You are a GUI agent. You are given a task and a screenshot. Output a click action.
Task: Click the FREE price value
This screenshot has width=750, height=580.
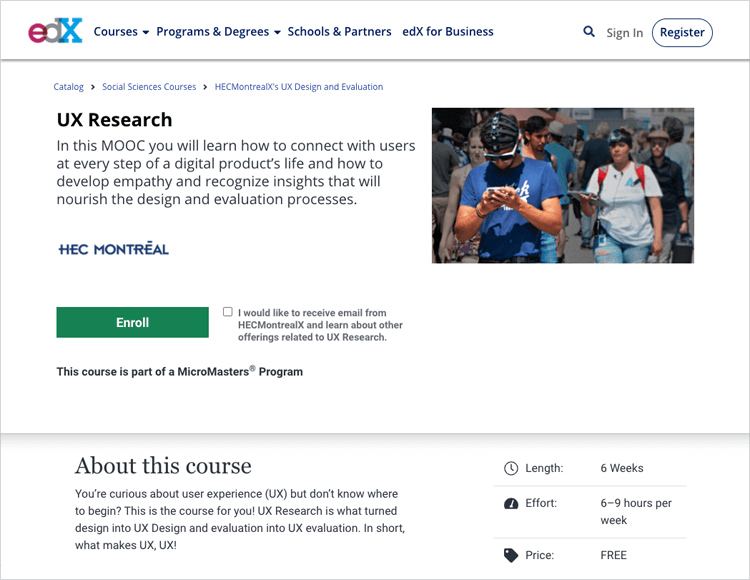pyautogui.click(x=614, y=555)
